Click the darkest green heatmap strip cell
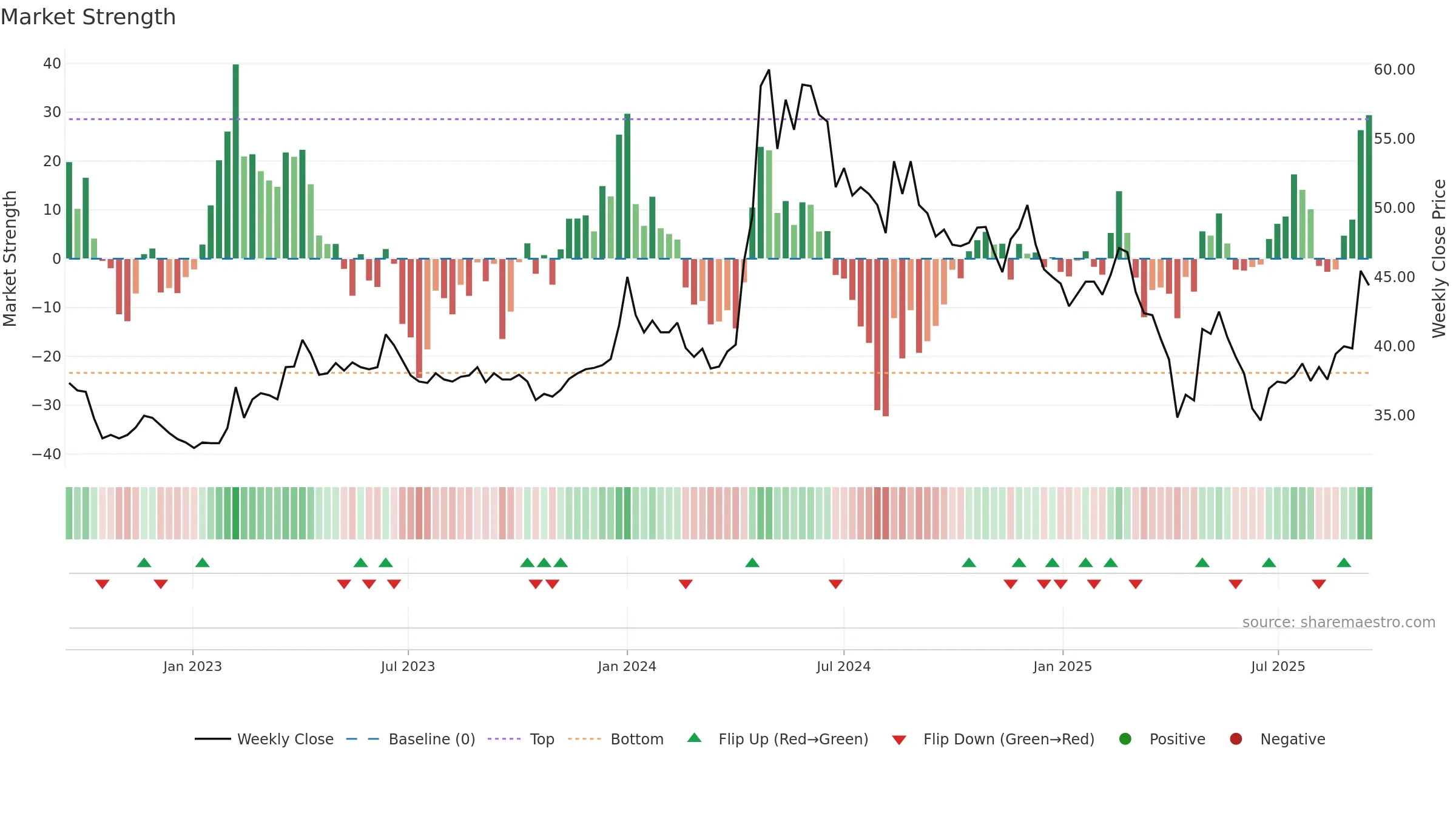This screenshot has height=819, width=1456. click(235, 513)
